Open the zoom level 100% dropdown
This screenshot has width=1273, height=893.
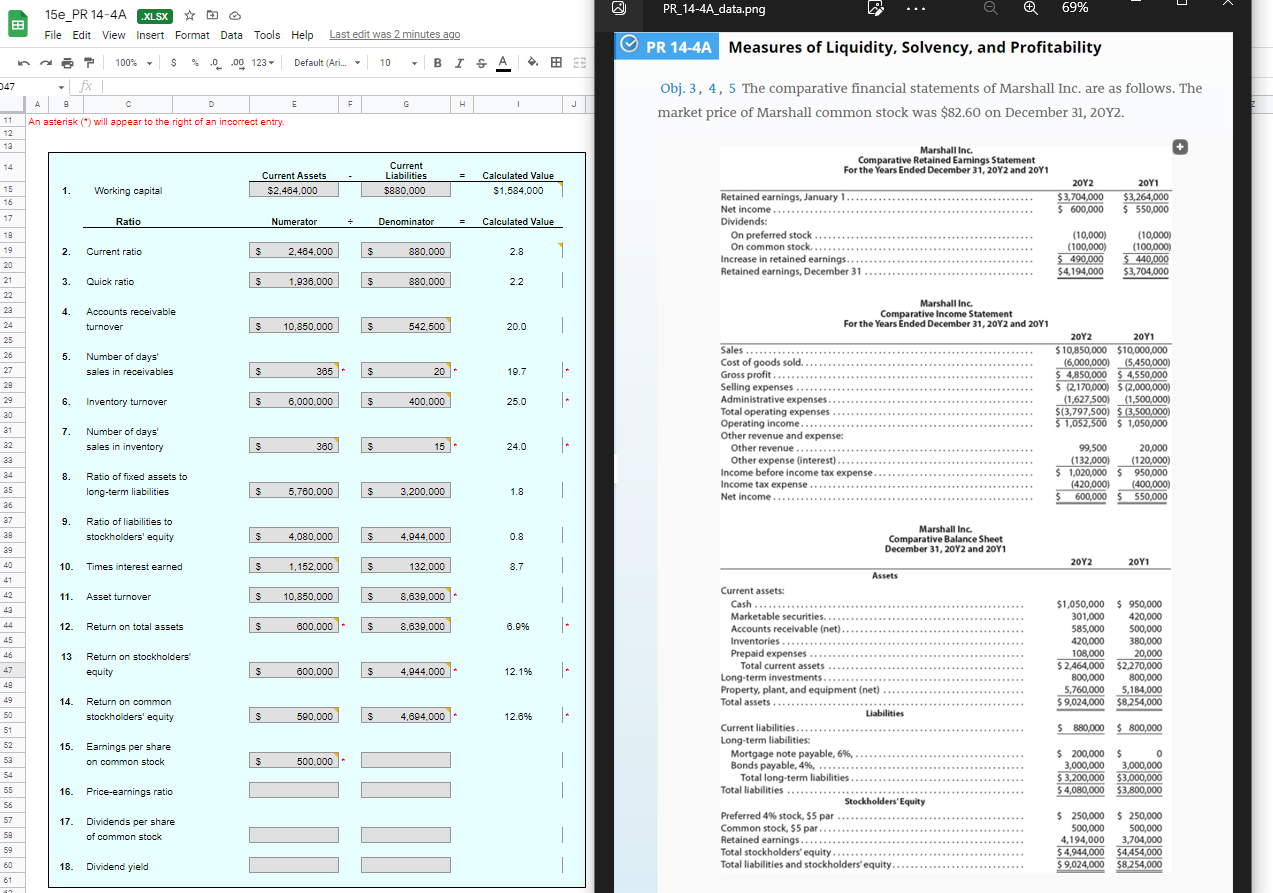click(132, 63)
